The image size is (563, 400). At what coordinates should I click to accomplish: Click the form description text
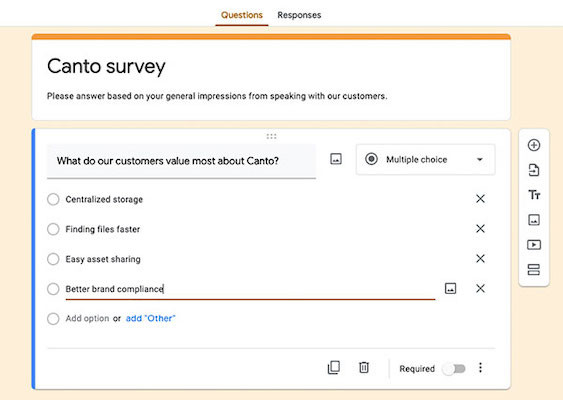click(217, 96)
